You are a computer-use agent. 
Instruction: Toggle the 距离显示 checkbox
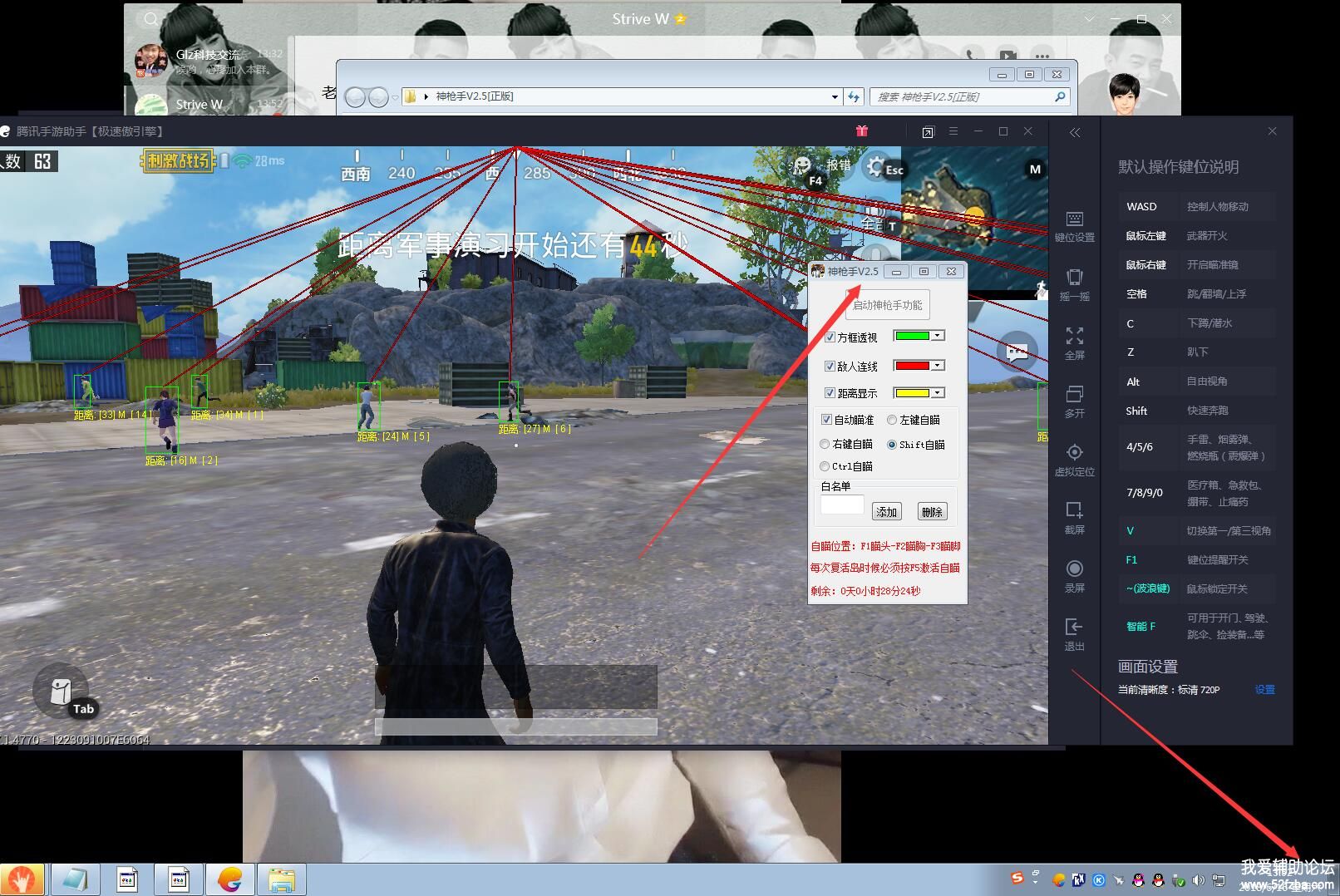coord(830,393)
